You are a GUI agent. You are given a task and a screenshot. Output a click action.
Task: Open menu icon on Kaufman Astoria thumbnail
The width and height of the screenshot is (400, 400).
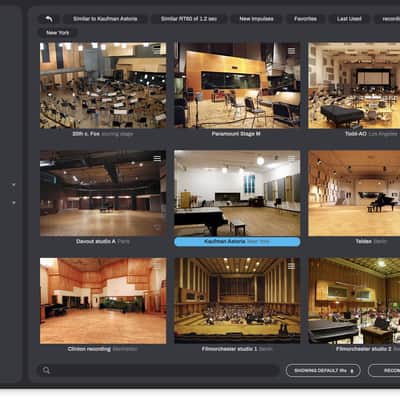(x=291, y=159)
